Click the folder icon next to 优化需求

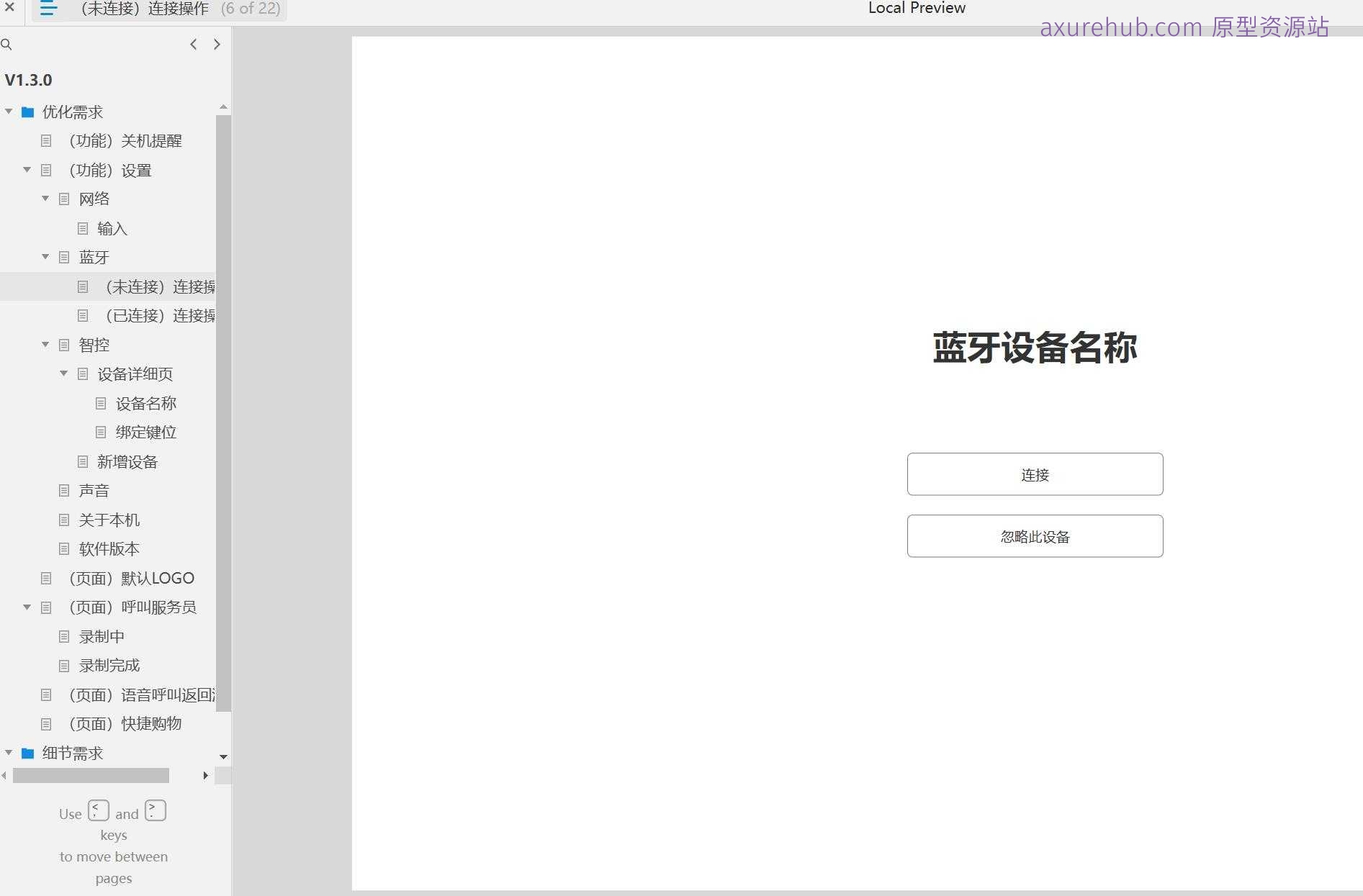pyautogui.click(x=27, y=112)
